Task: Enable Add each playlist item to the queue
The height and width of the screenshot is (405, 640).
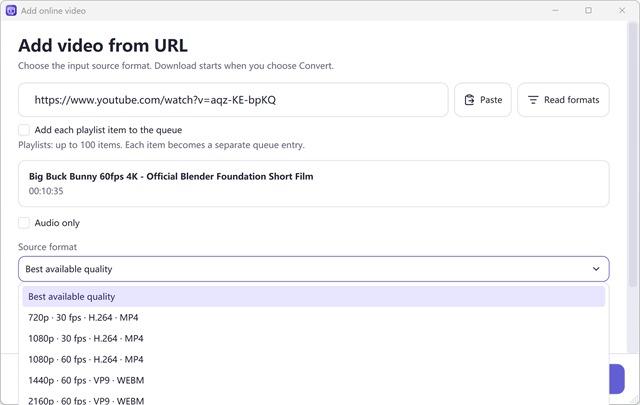Action: (24, 130)
